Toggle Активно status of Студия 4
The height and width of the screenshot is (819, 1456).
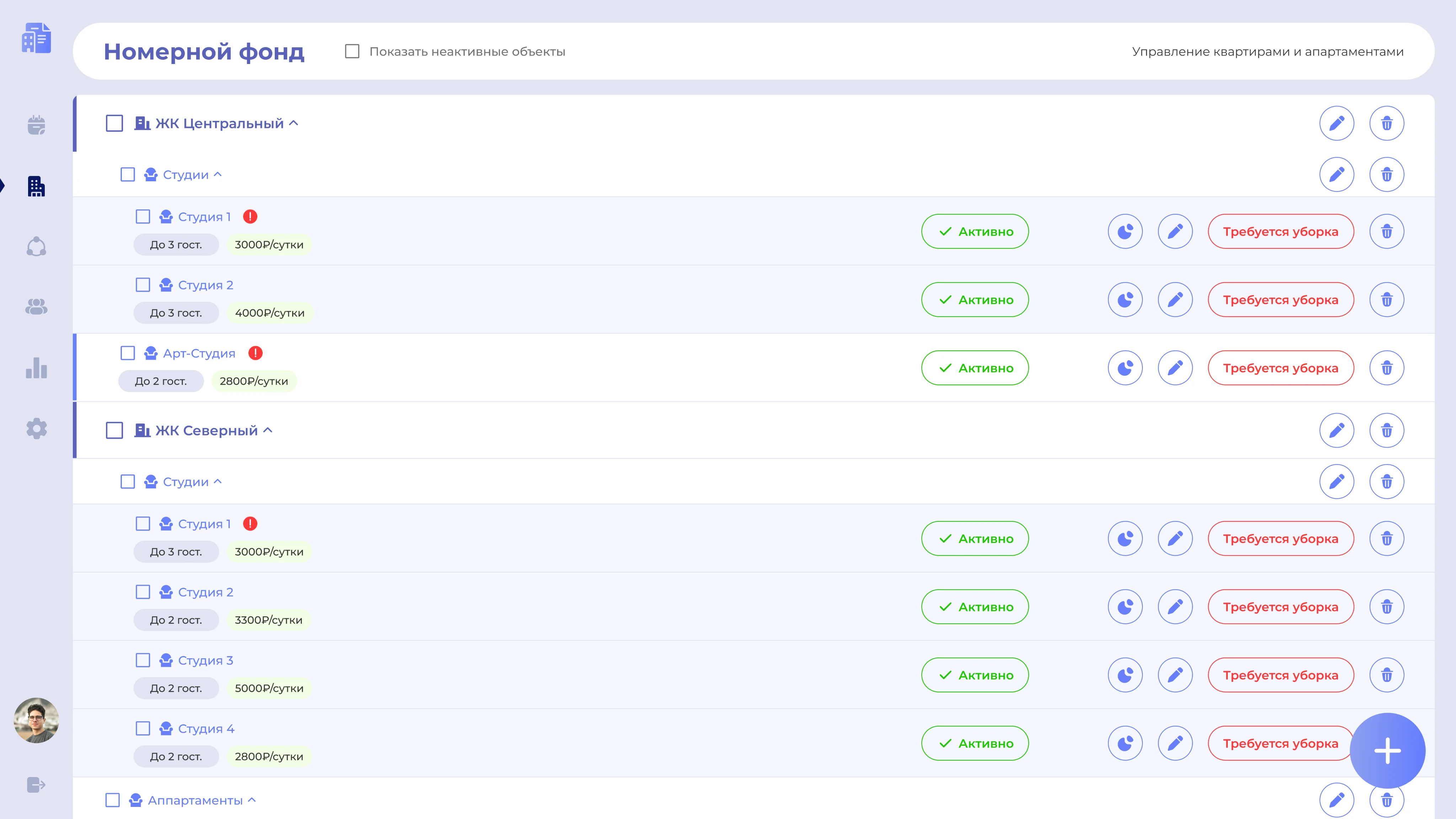click(974, 743)
